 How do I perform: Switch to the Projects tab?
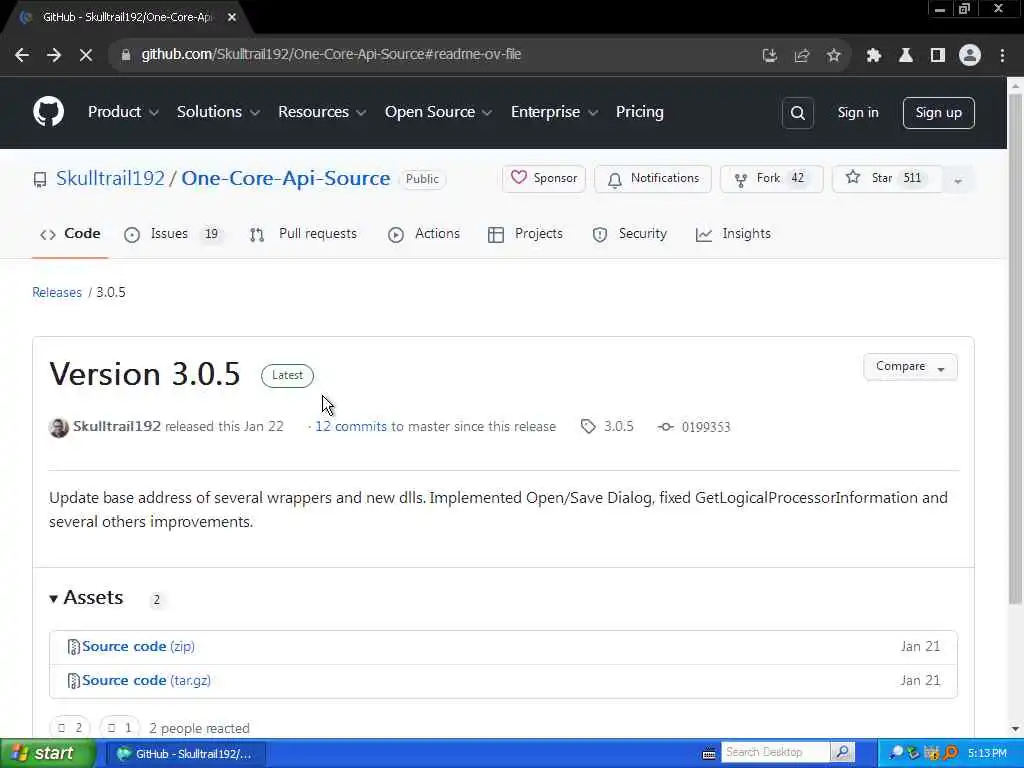click(x=525, y=234)
